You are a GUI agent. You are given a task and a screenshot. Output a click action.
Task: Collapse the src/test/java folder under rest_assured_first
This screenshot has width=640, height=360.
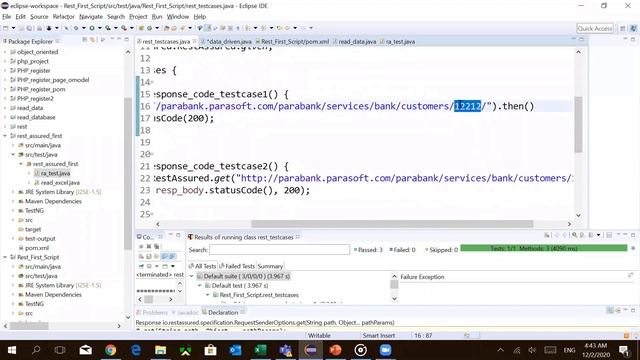(x=13, y=154)
